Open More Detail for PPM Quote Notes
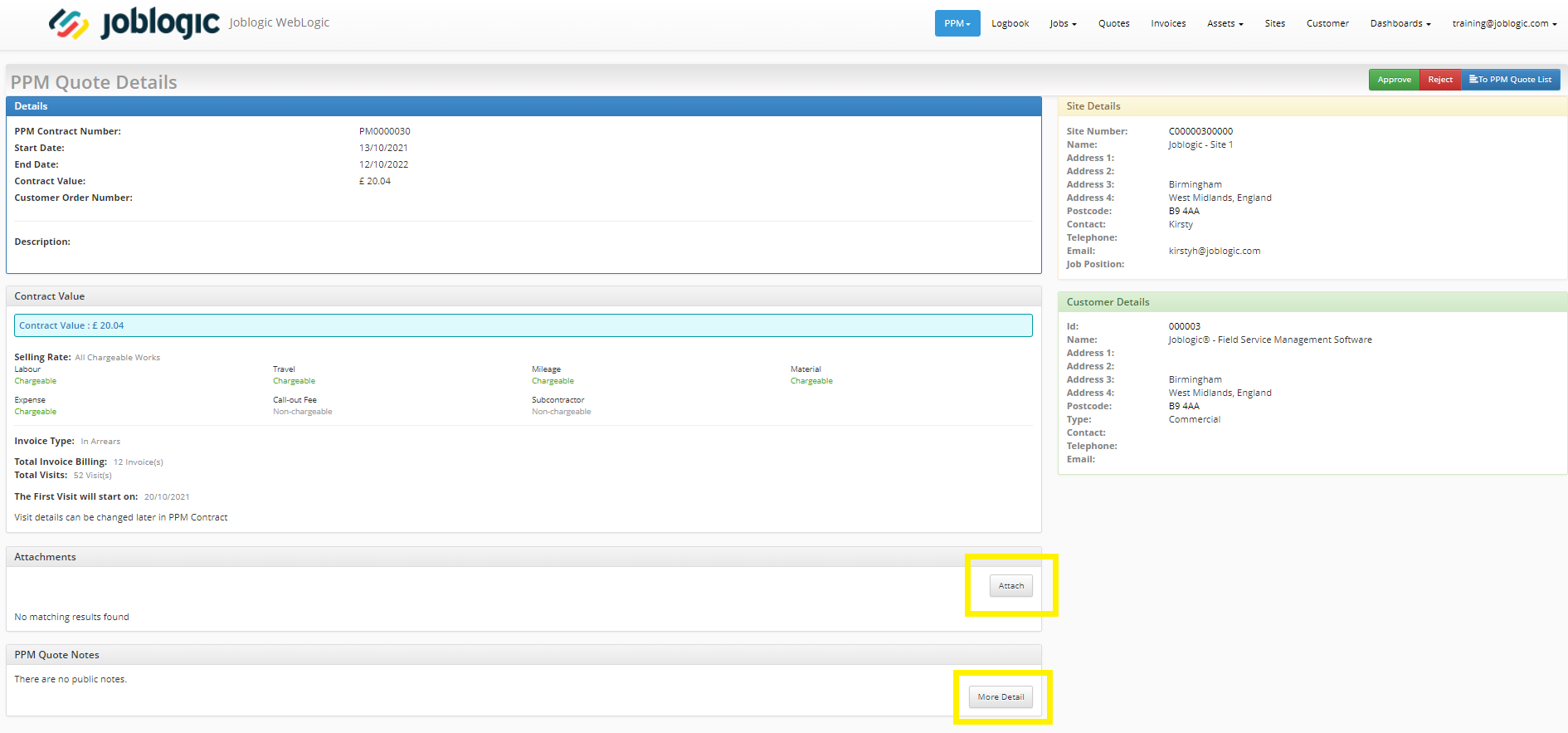Image resolution: width=1568 pixels, height=733 pixels. pyautogui.click(x=1001, y=697)
